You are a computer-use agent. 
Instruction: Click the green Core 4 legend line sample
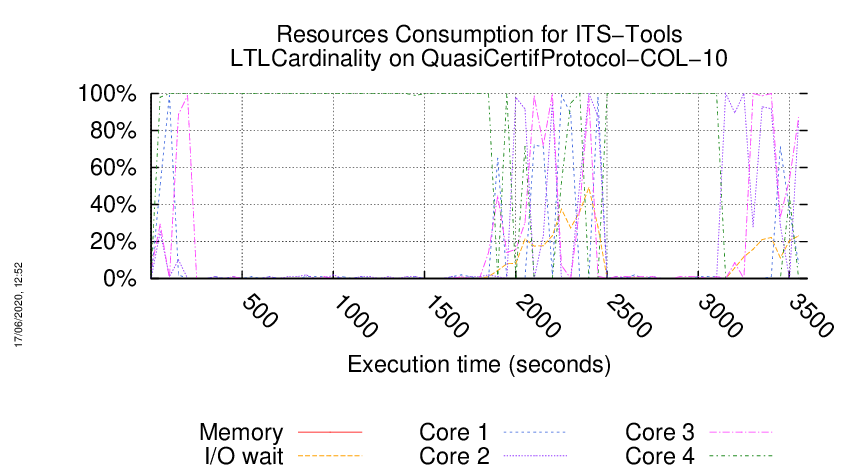tap(741, 456)
